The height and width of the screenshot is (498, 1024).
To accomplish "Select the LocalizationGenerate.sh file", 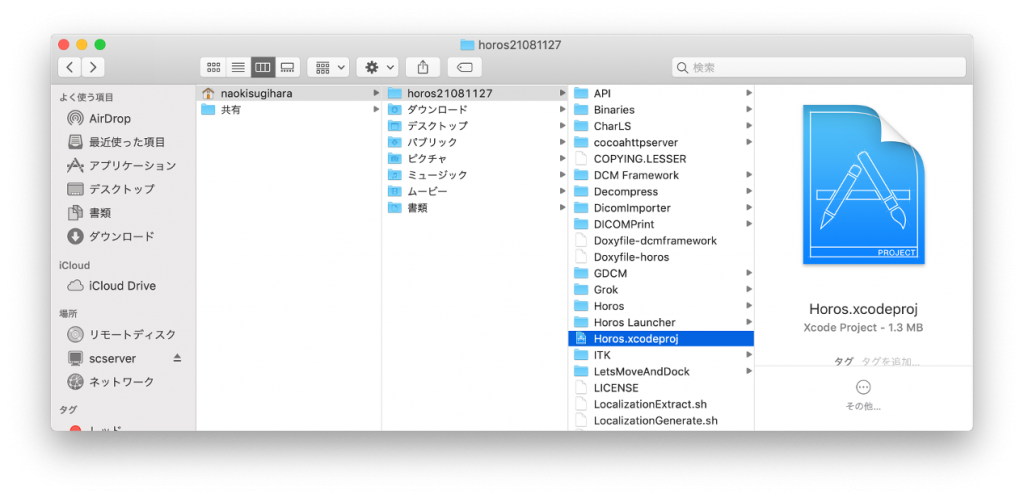I will (662, 421).
